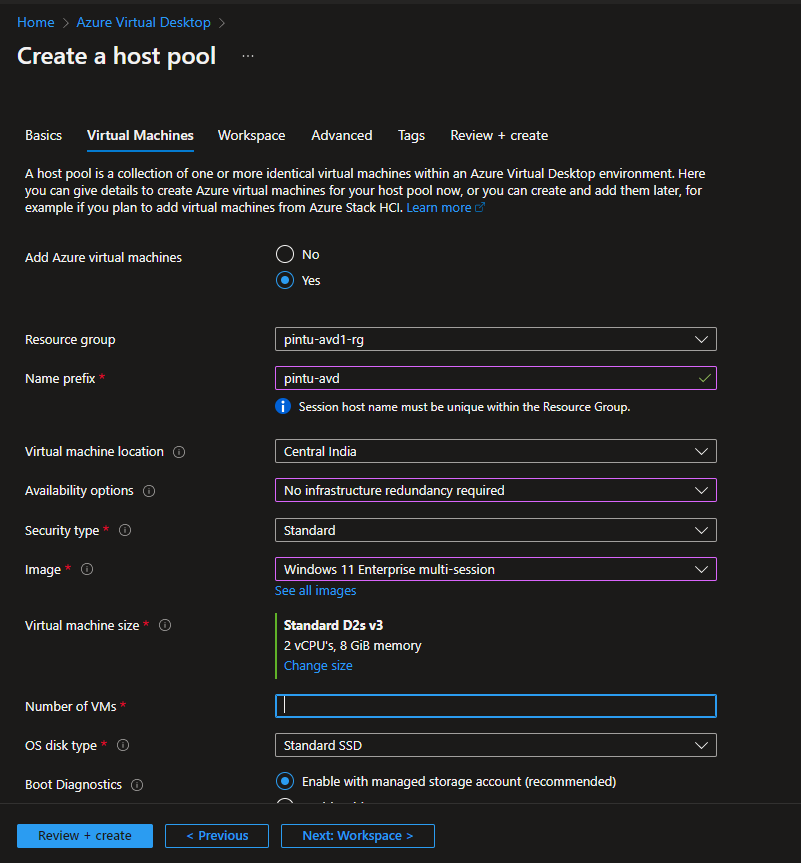Image resolution: width=801 pixels, height=863 pixels.
Task: Click the blue Review + create button
Action: [x=85, y=835]
